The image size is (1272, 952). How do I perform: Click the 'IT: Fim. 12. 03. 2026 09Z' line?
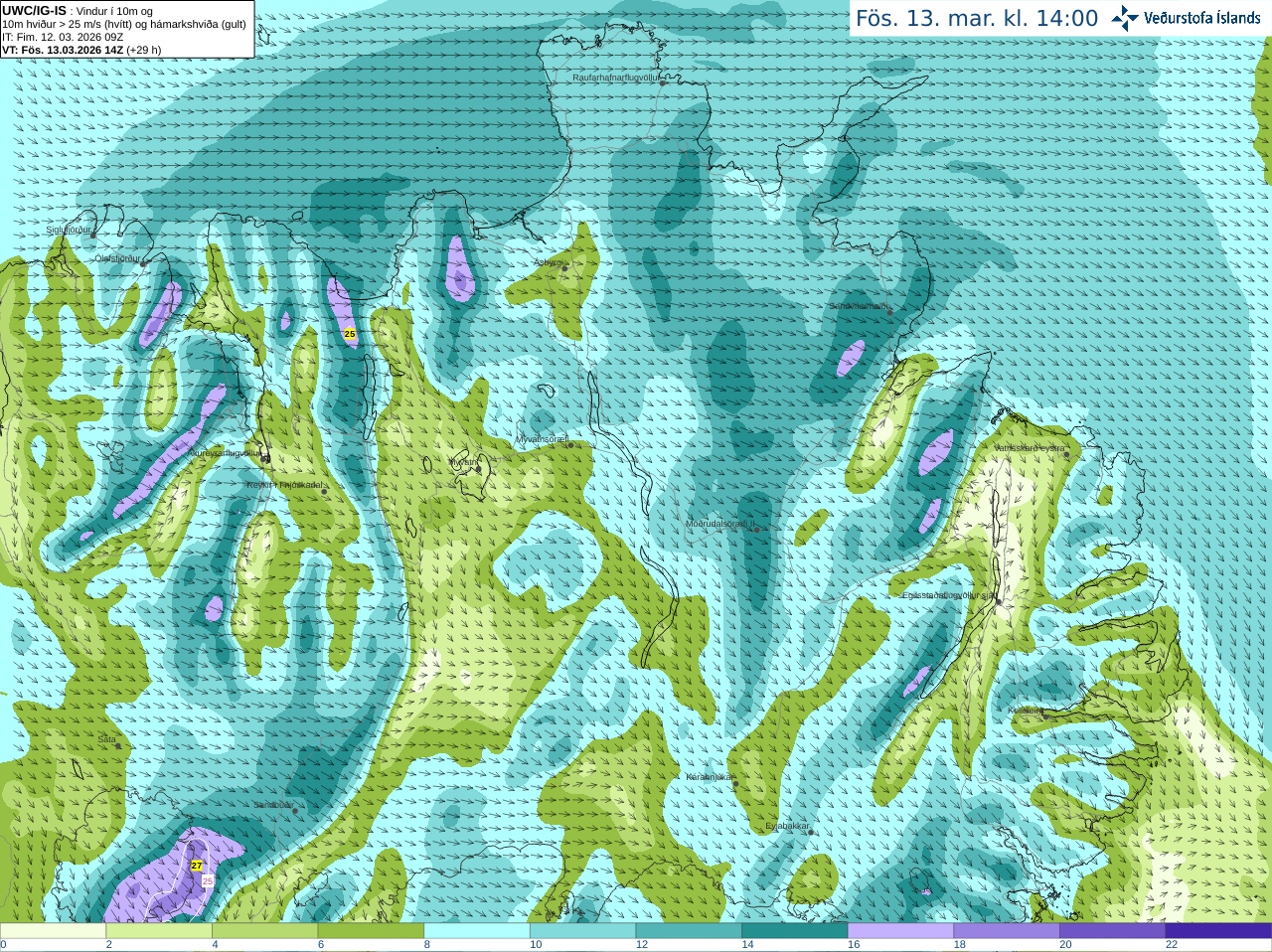63,37
